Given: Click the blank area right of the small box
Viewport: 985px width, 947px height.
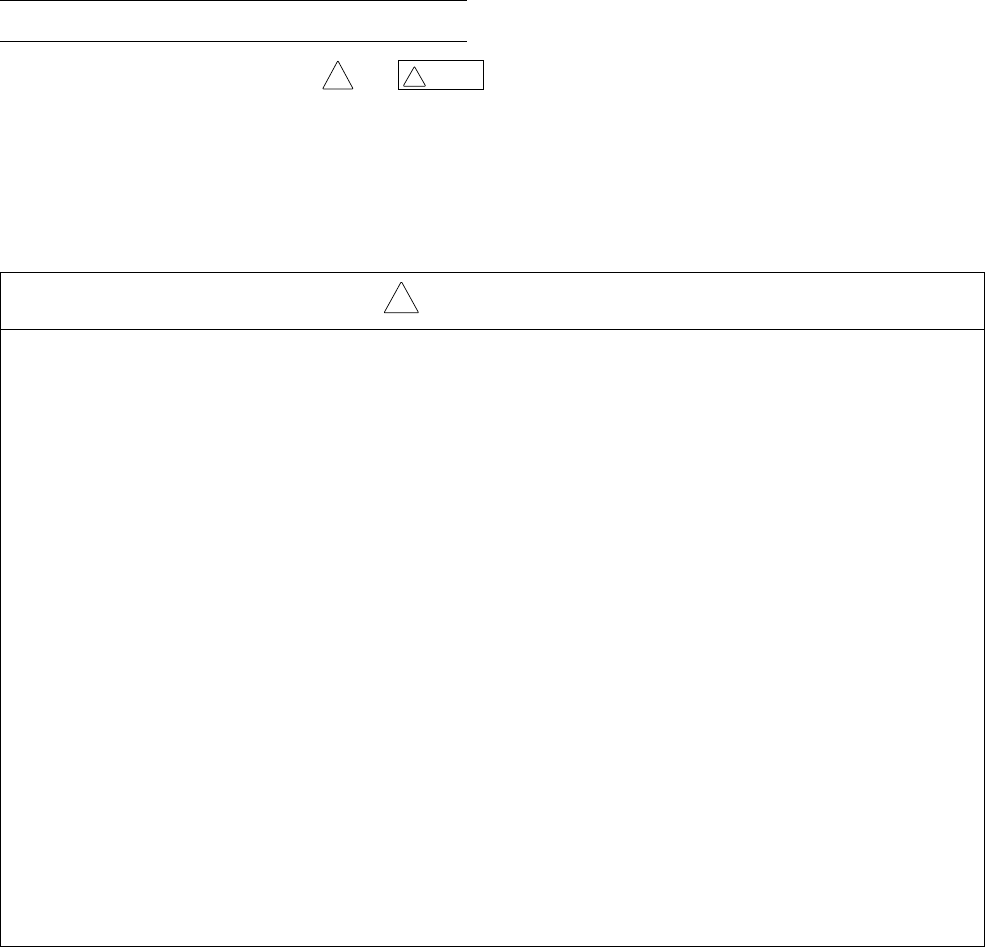Looking at the screenshot, I should click(734, 75).
